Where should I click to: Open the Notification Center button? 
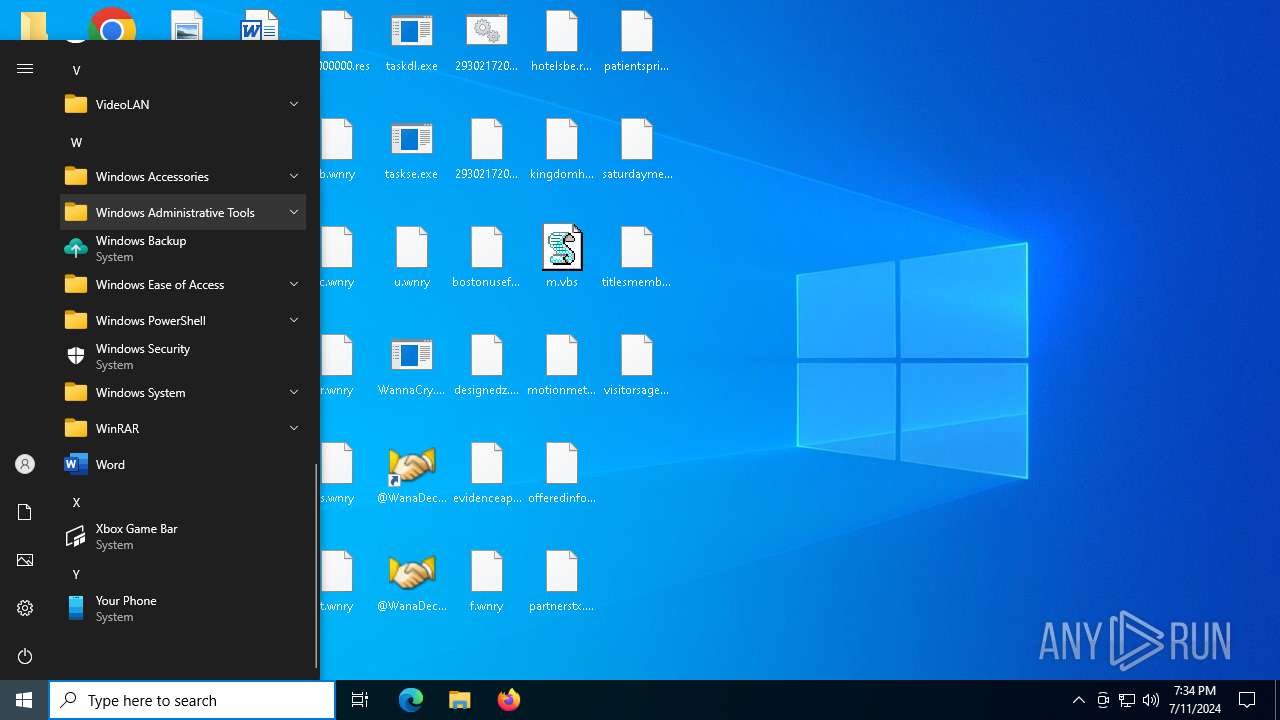[x=1247, y=700]
